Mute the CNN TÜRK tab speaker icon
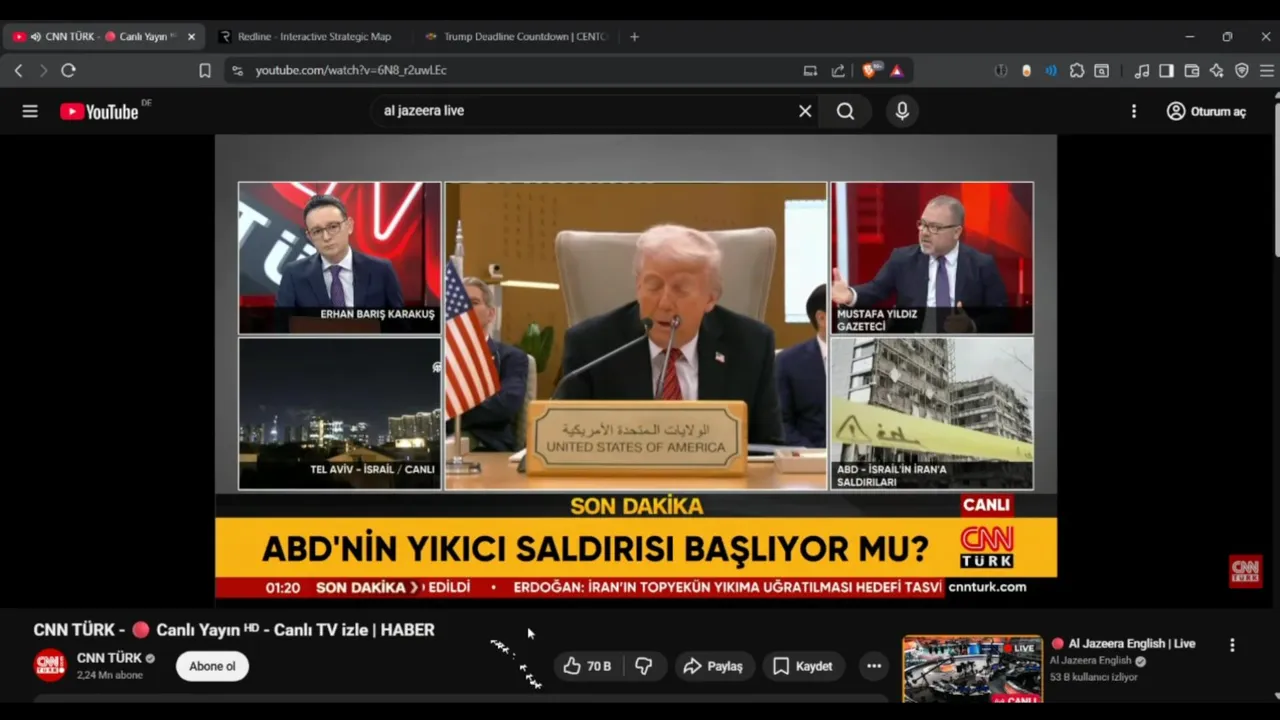The height and width of the screenshot is (720, 1280). pos(36,37)
